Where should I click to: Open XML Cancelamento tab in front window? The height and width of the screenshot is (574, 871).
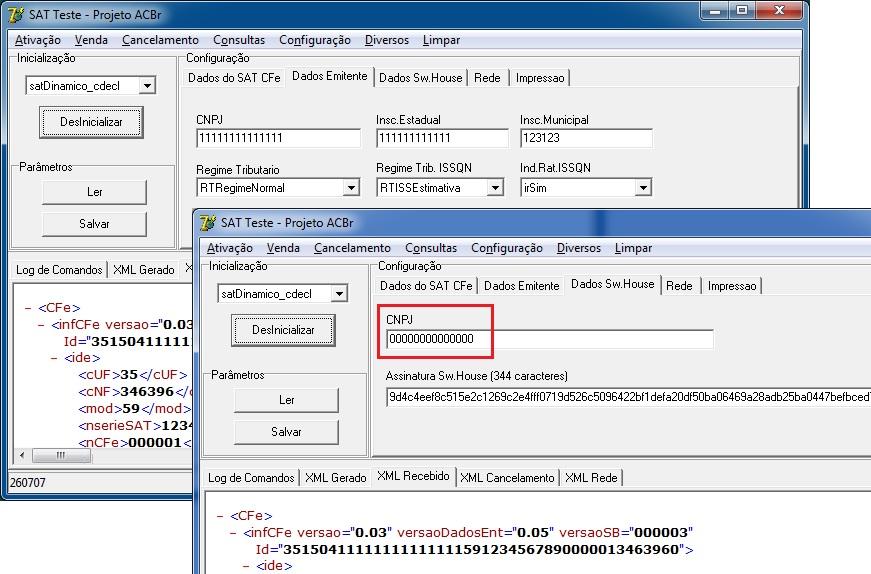click(x=507, y=477)
